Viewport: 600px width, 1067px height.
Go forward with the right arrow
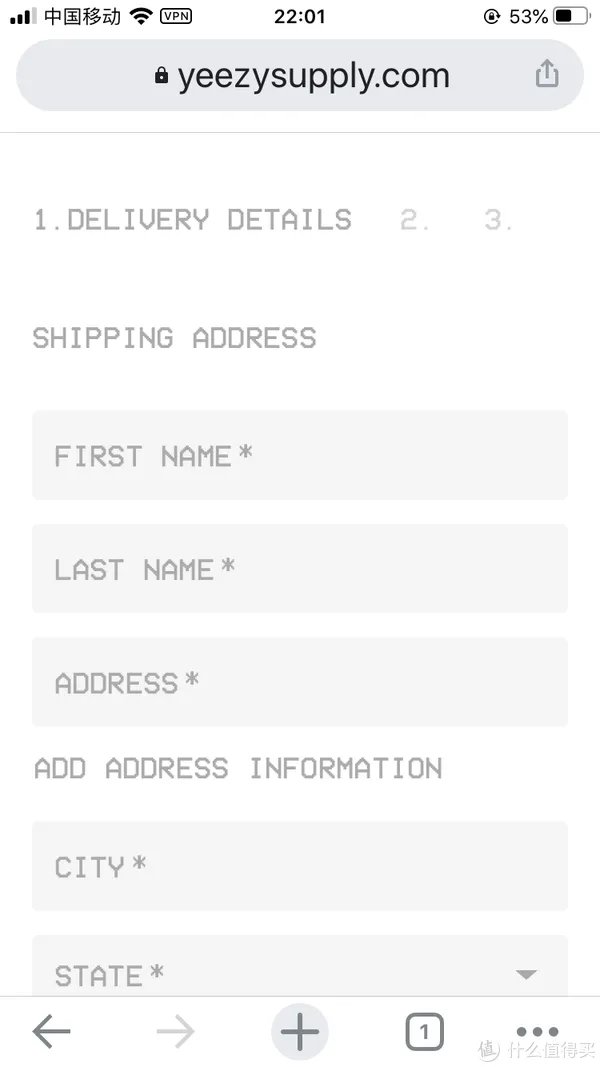(x=176, y=1031)
